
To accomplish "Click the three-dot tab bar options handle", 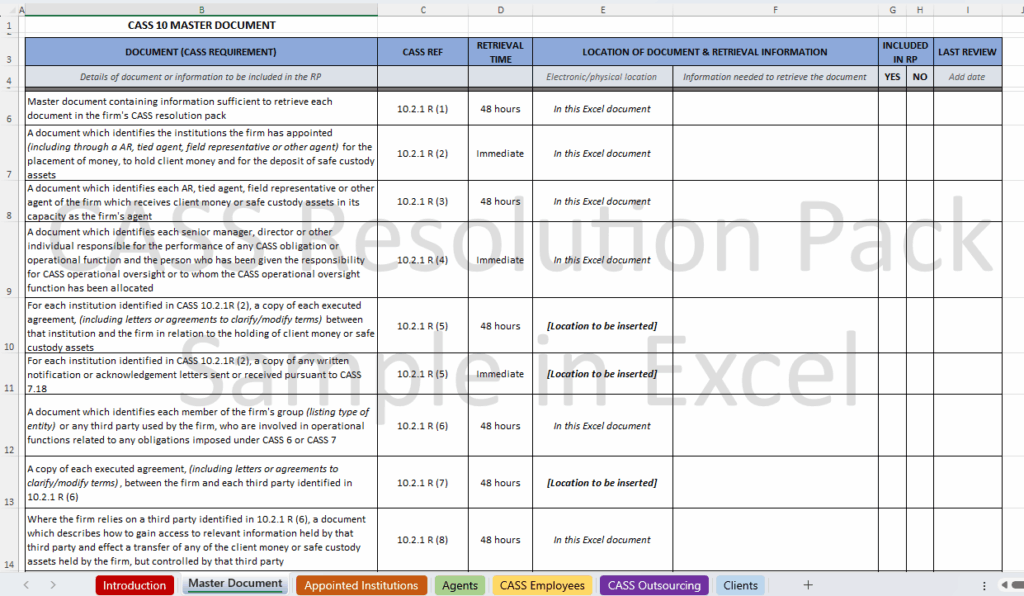I will (984, 585).
